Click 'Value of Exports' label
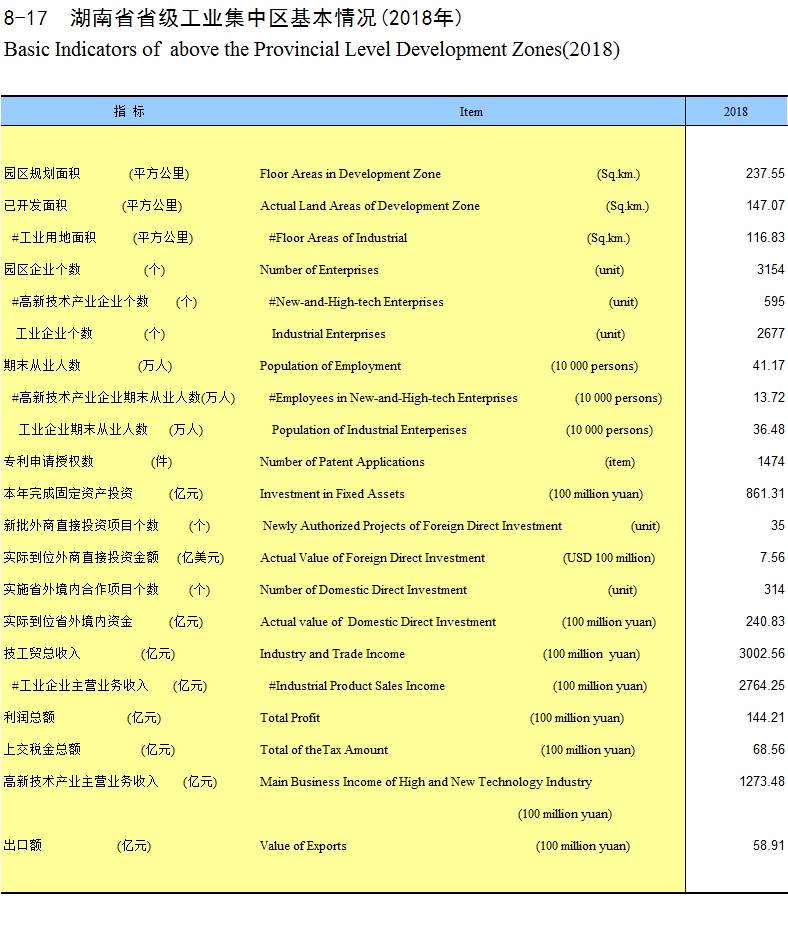788x926 pixels. [303, 846]
